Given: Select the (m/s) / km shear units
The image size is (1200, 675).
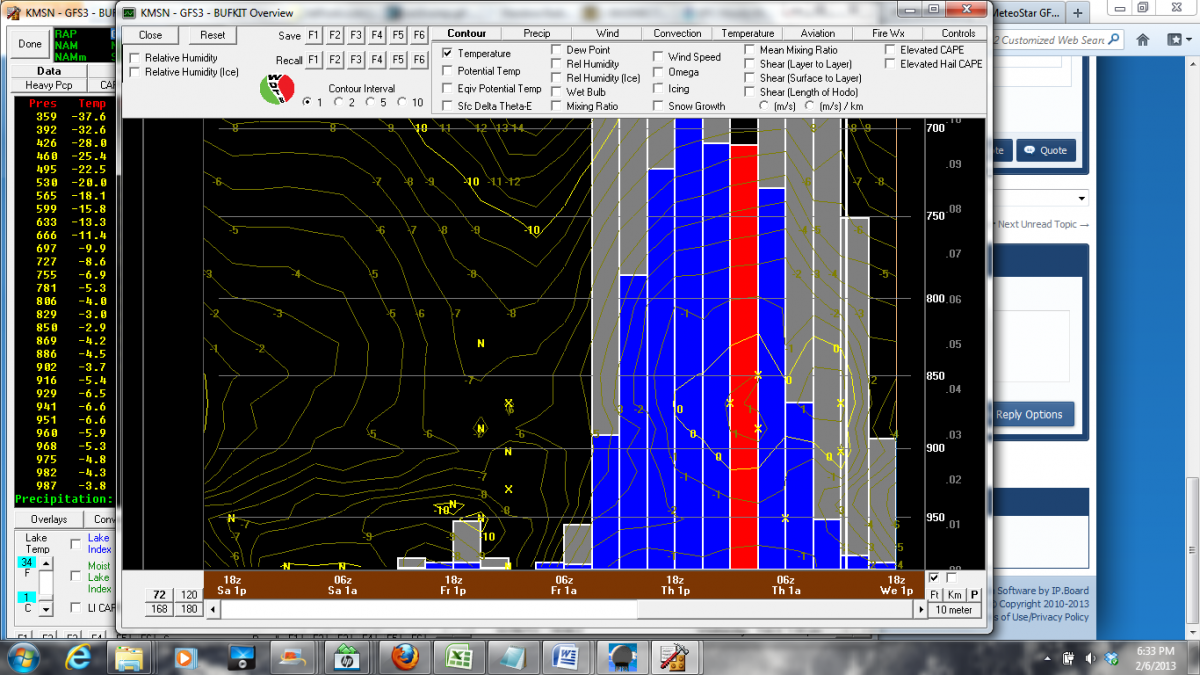Looking at the screenshot, I should click(x=812, y=106).
